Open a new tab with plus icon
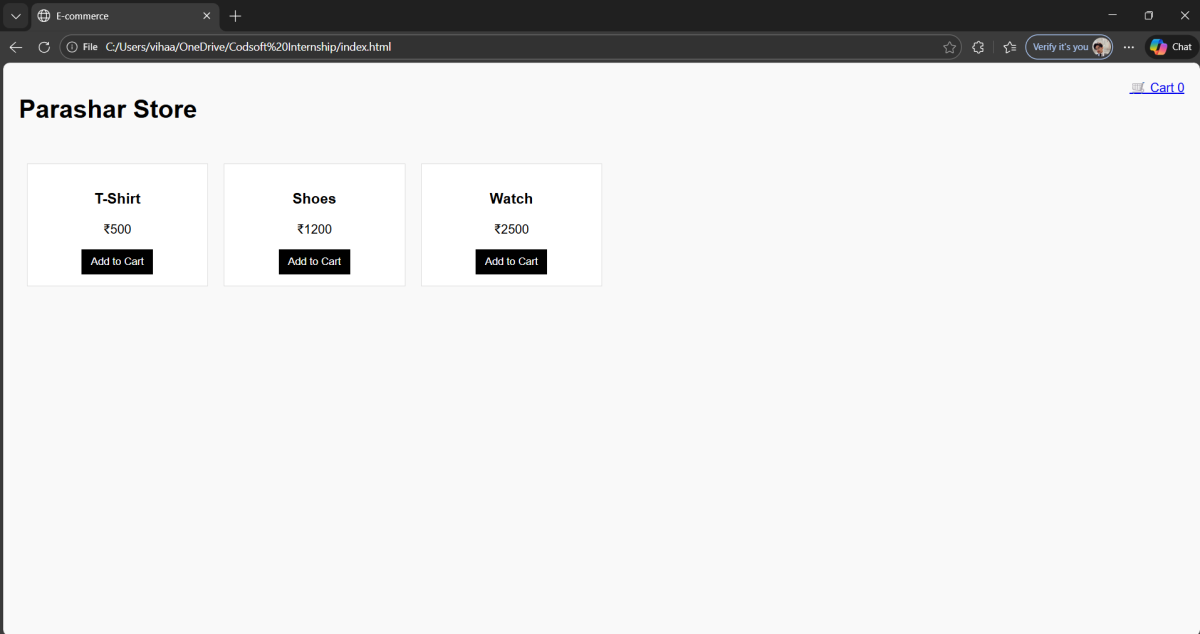This screenshot has height=634, width=1200. coord(236,16)
